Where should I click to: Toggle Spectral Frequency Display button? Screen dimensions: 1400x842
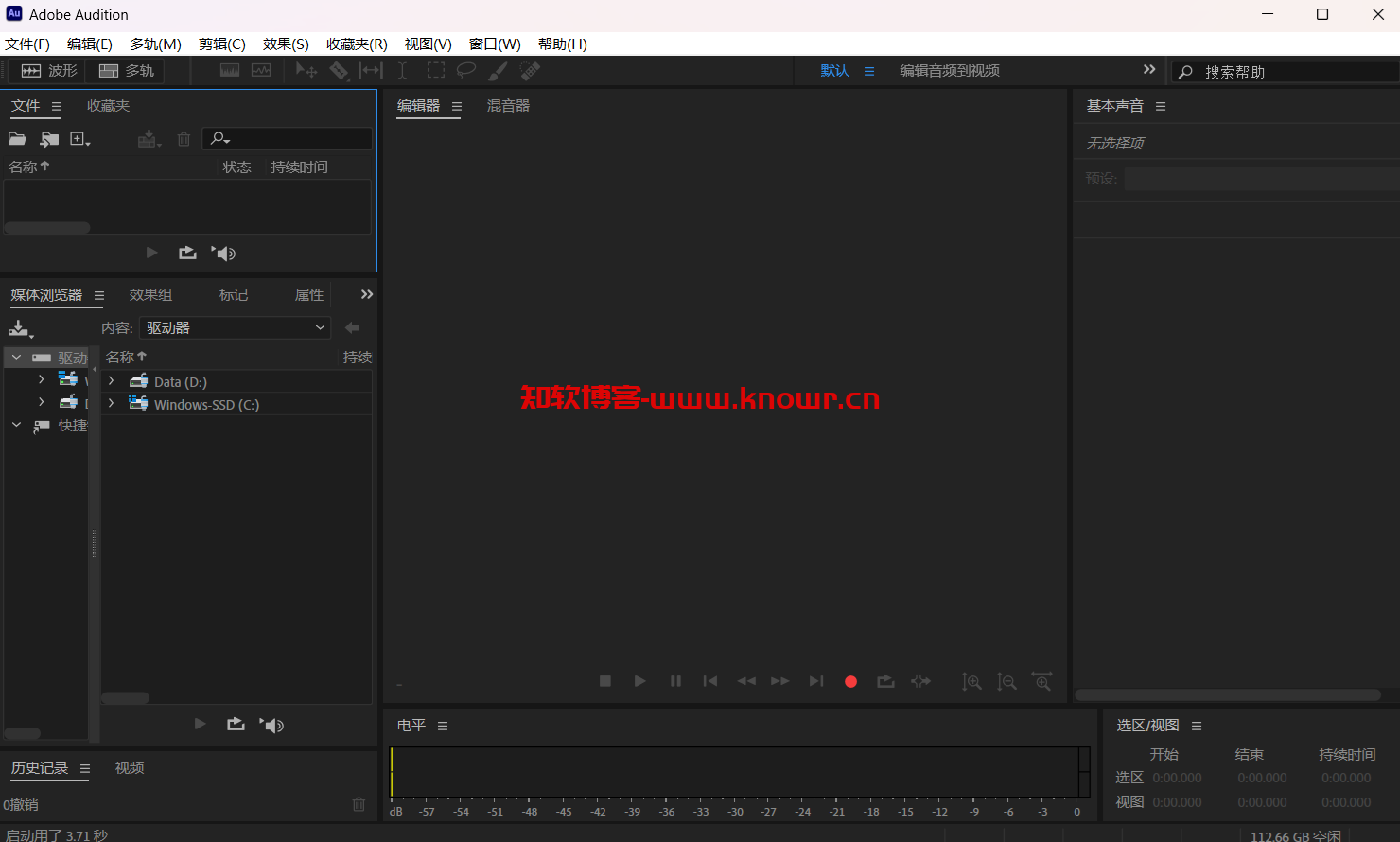[230, 71]
